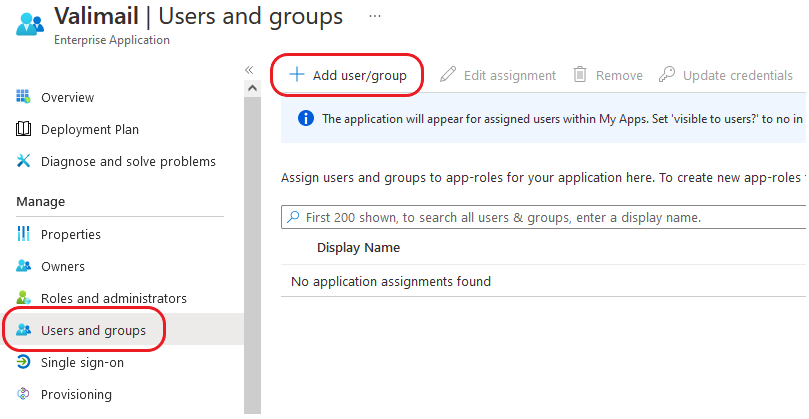This screenshot has height=419, width=809.
Task: Open the Overview page
Action: 67,98
